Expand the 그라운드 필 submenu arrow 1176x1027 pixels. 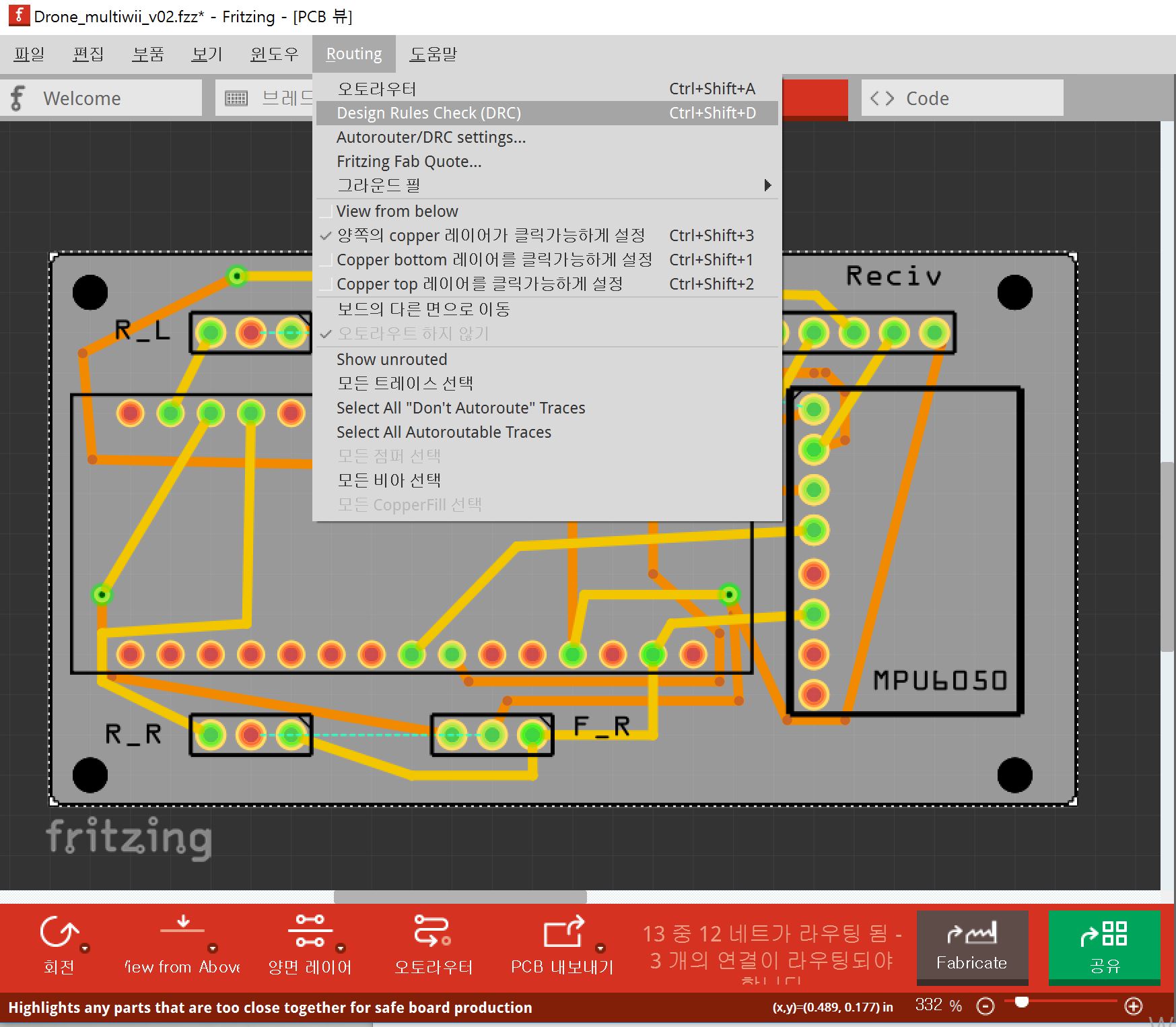[x=767, y=185]
